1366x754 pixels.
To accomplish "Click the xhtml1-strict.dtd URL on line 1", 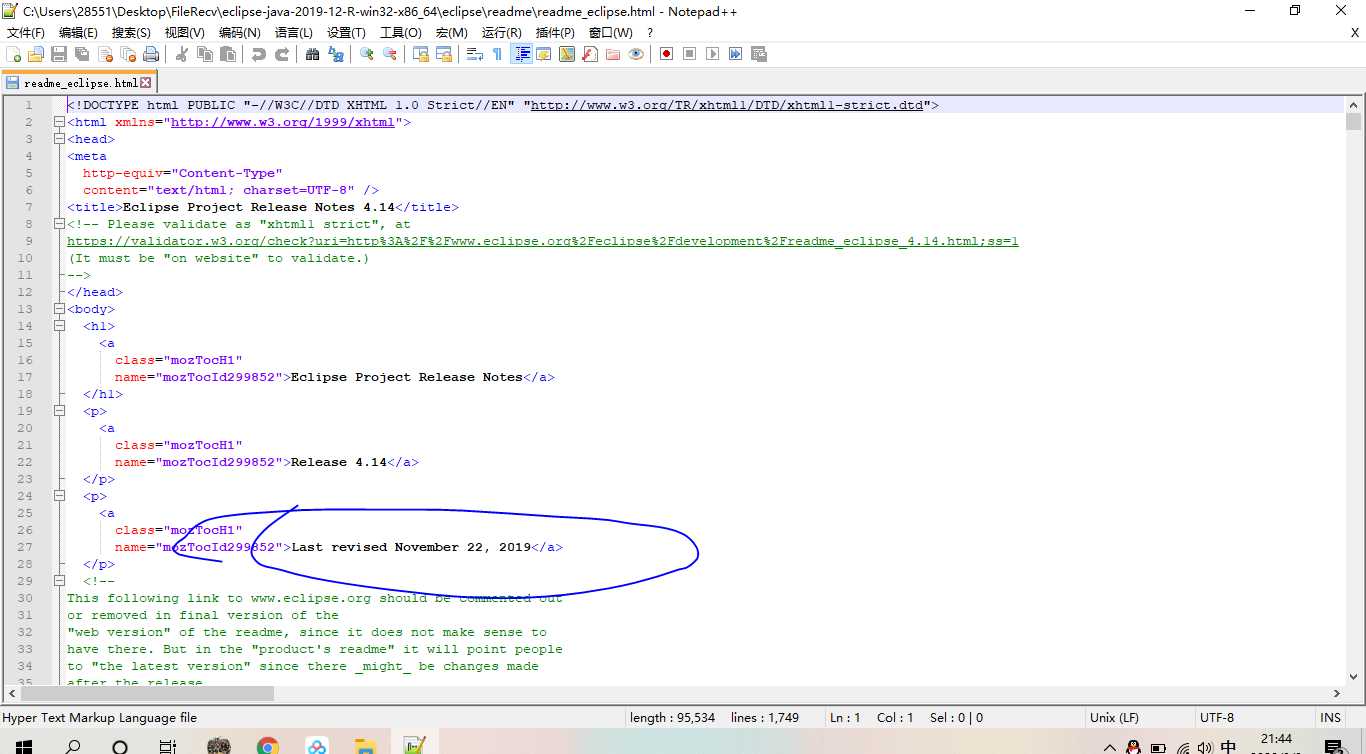I will 727,105.
